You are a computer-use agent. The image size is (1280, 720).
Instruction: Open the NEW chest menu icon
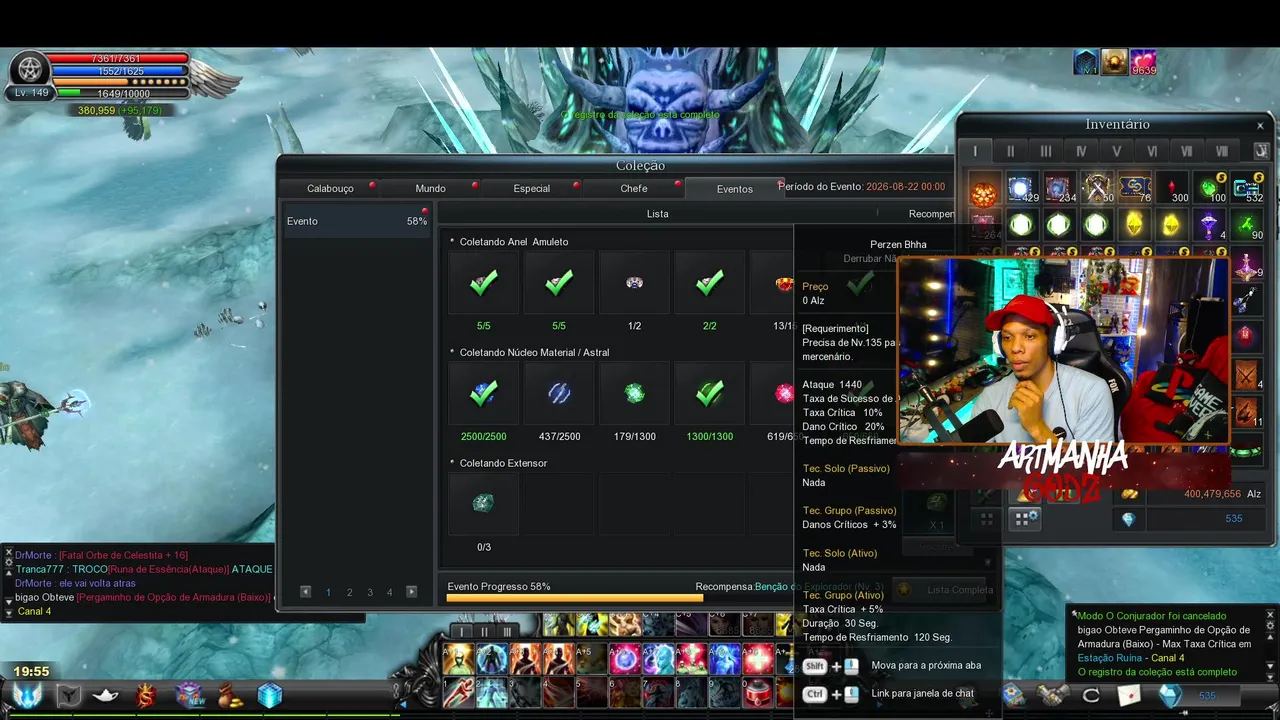189,696
